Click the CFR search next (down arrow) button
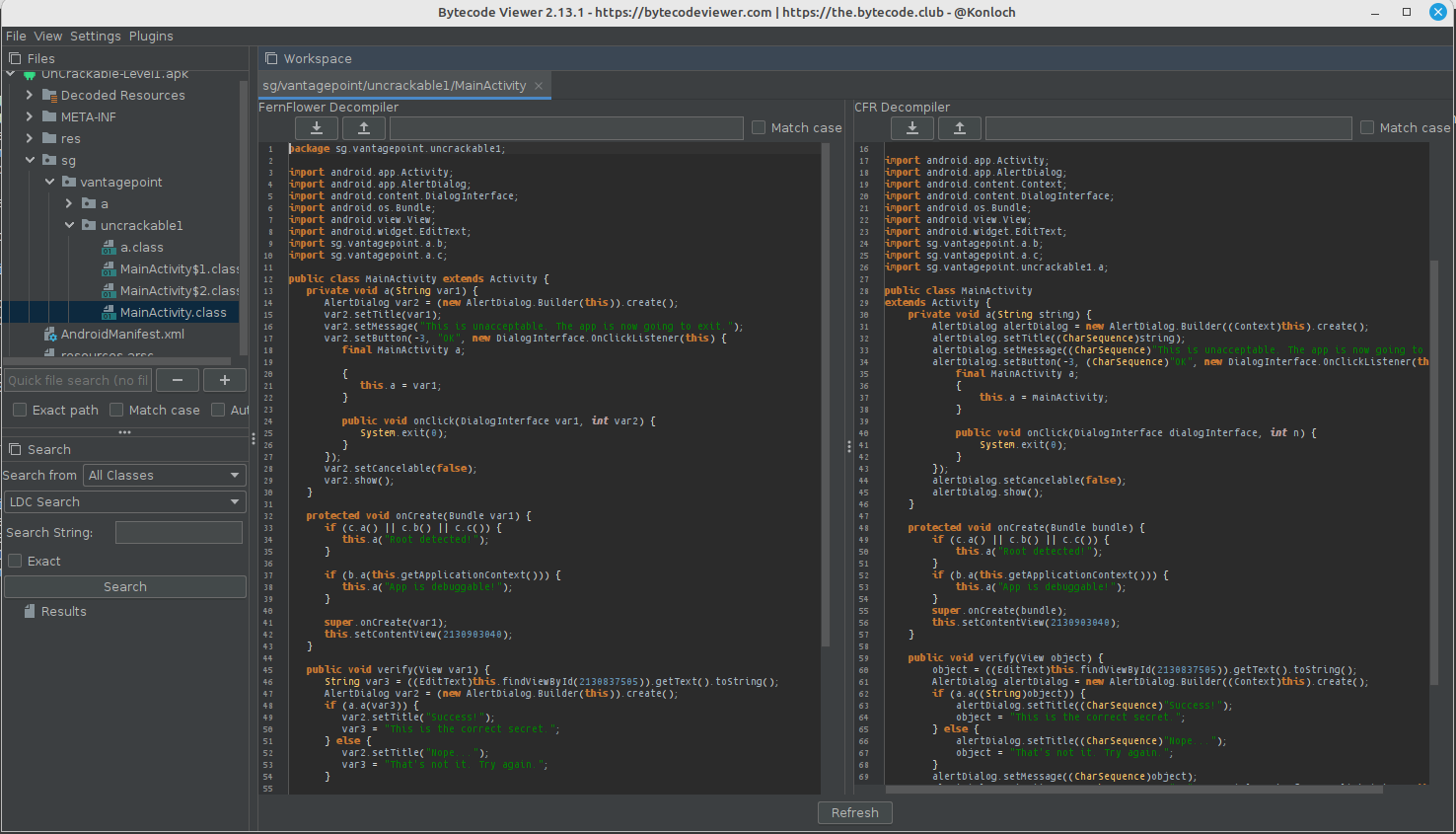 click(912, 128)
